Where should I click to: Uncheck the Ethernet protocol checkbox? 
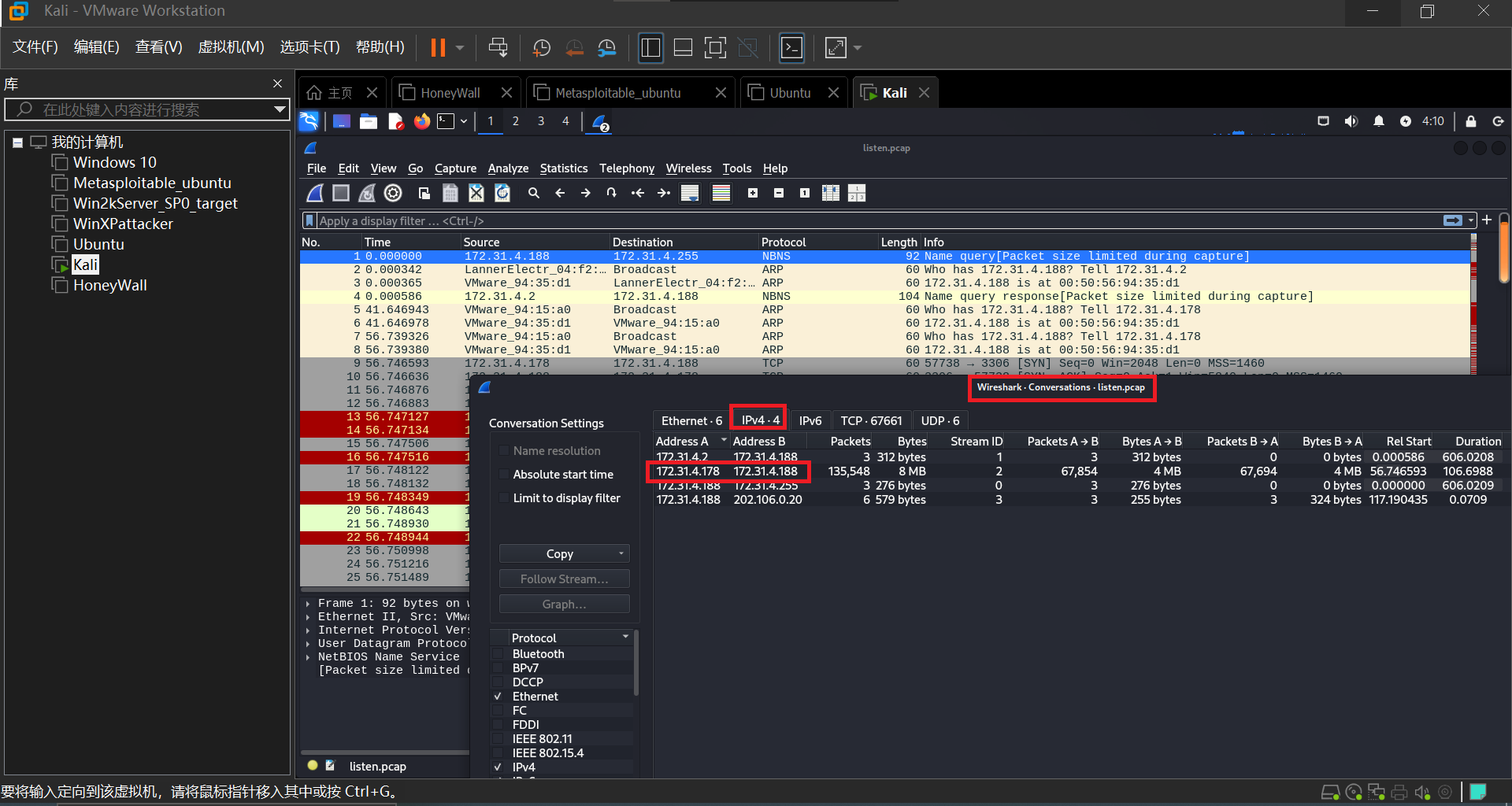(498, 697)
